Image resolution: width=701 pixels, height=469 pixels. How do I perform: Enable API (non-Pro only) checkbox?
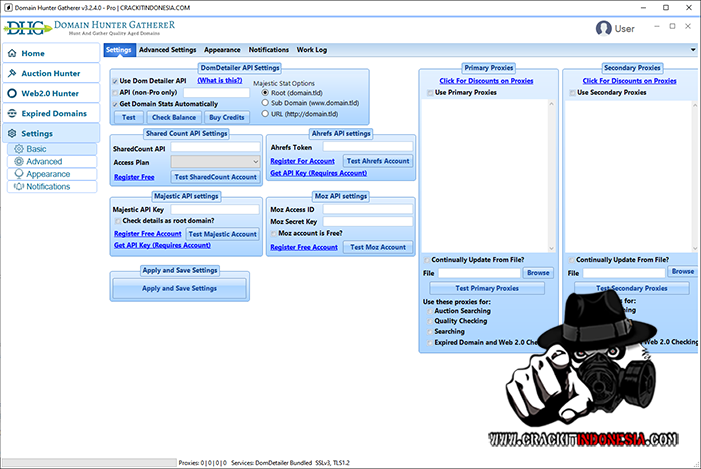115,93
